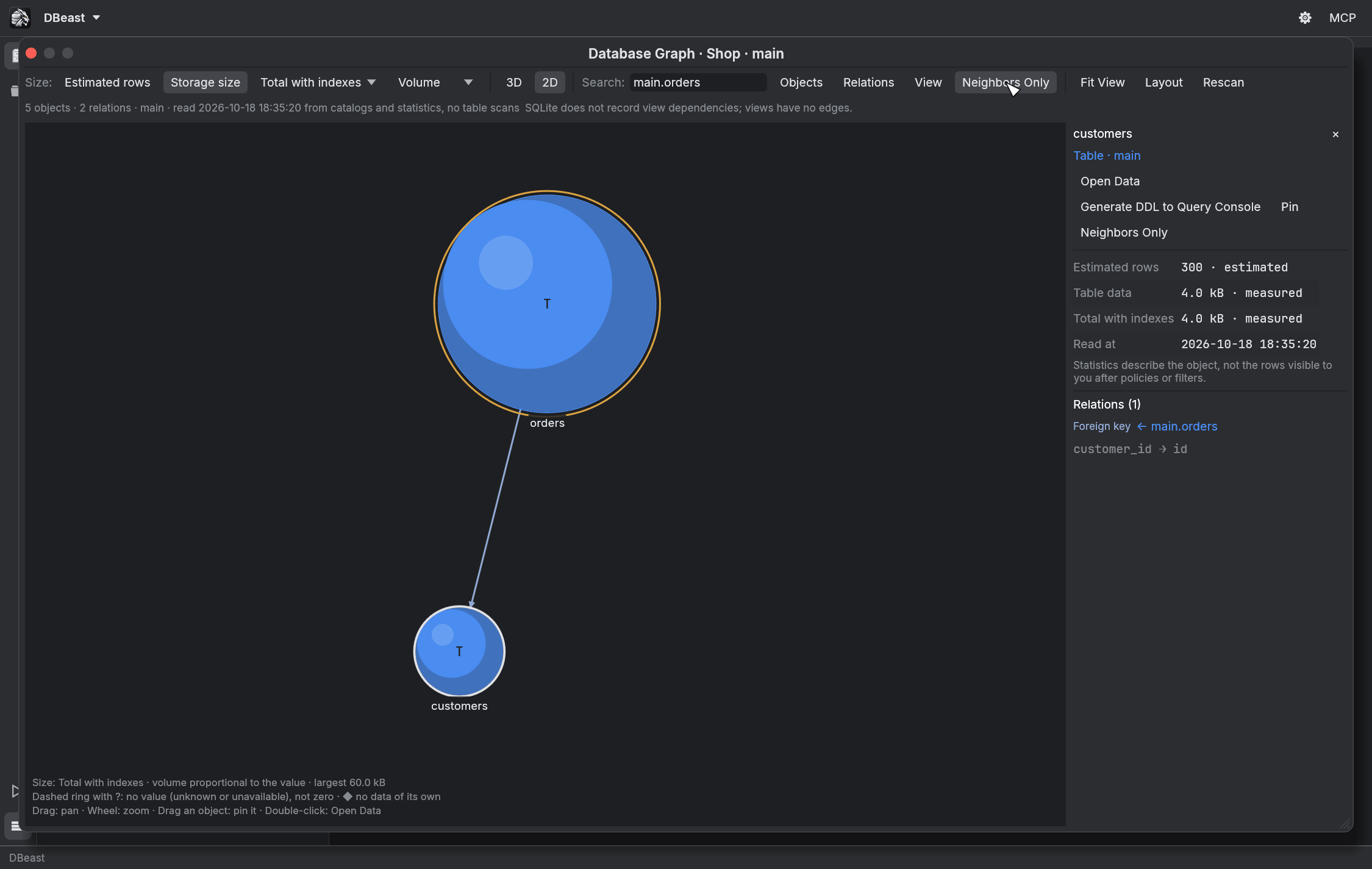The image size is (1372, 869).
Task: Click the customers node label
Action: click(x=459, y=706)
